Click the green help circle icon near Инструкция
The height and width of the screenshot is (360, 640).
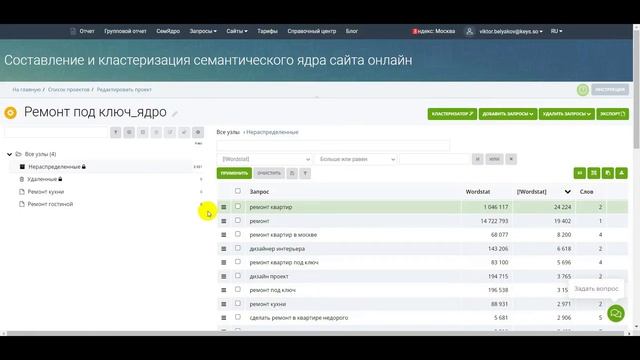[583, 90]
